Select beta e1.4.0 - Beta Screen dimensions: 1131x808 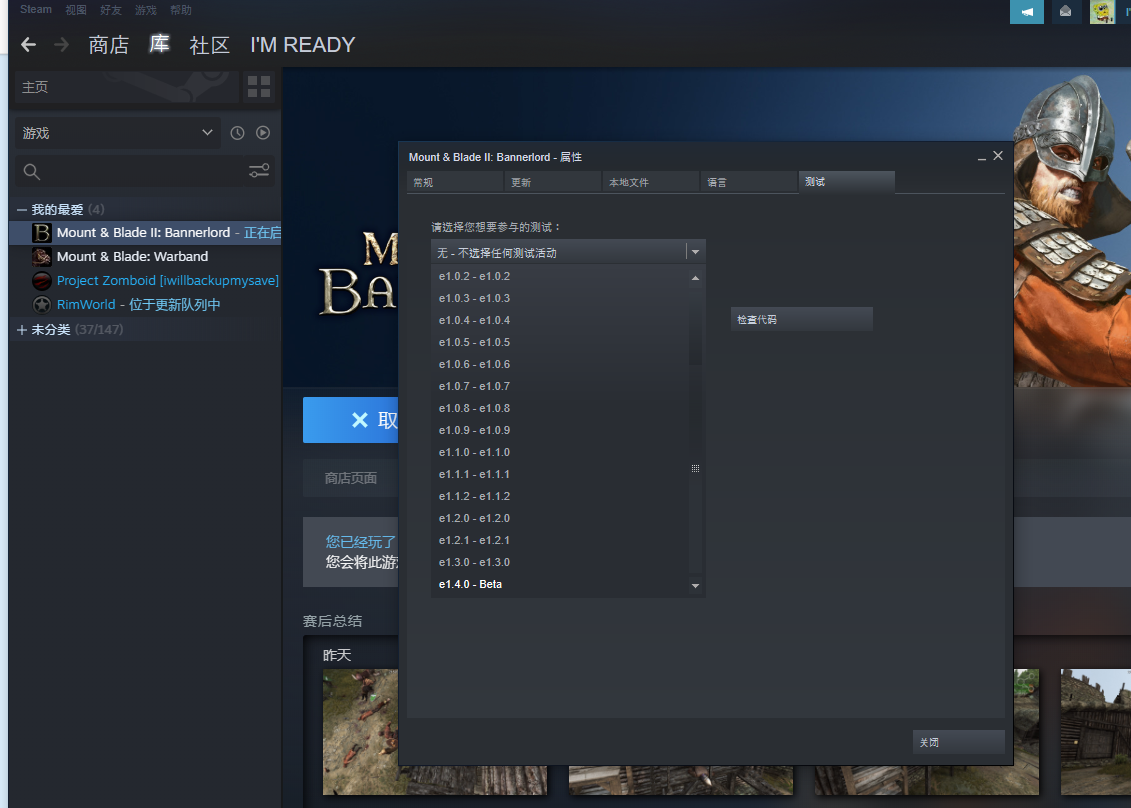pyautogui.click(x=560, y=584)
